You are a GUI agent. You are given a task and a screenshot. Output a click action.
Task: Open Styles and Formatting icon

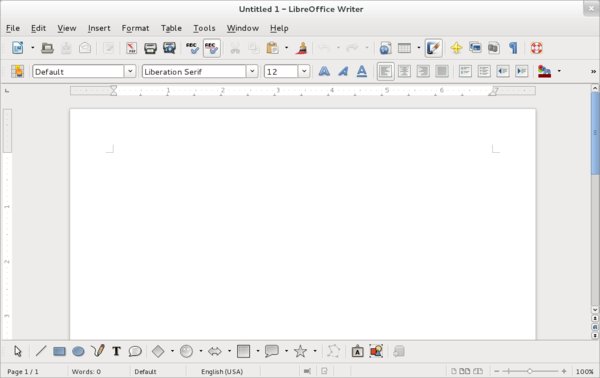tap(17, 72)
